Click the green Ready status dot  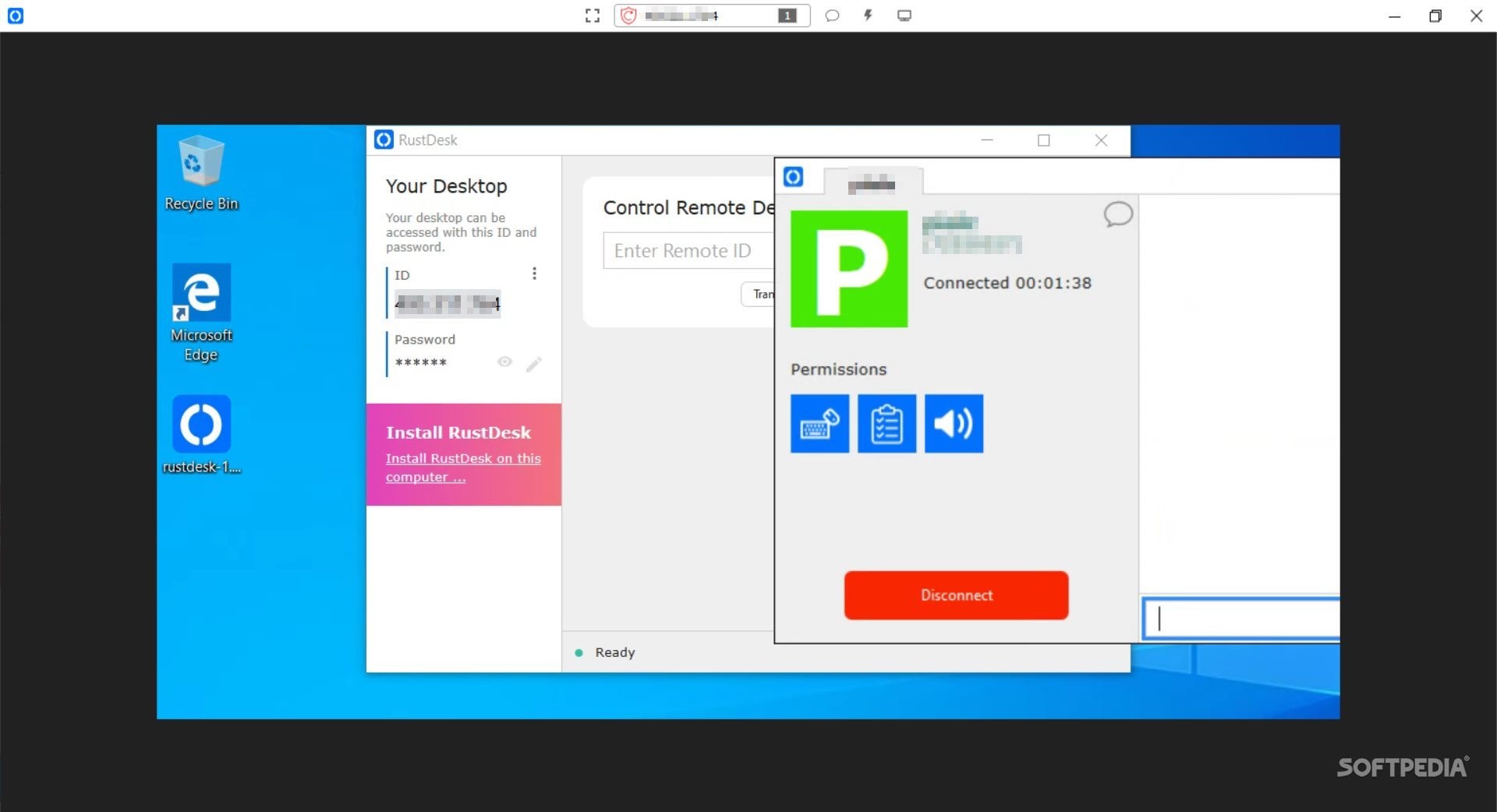tap(579, 653)
